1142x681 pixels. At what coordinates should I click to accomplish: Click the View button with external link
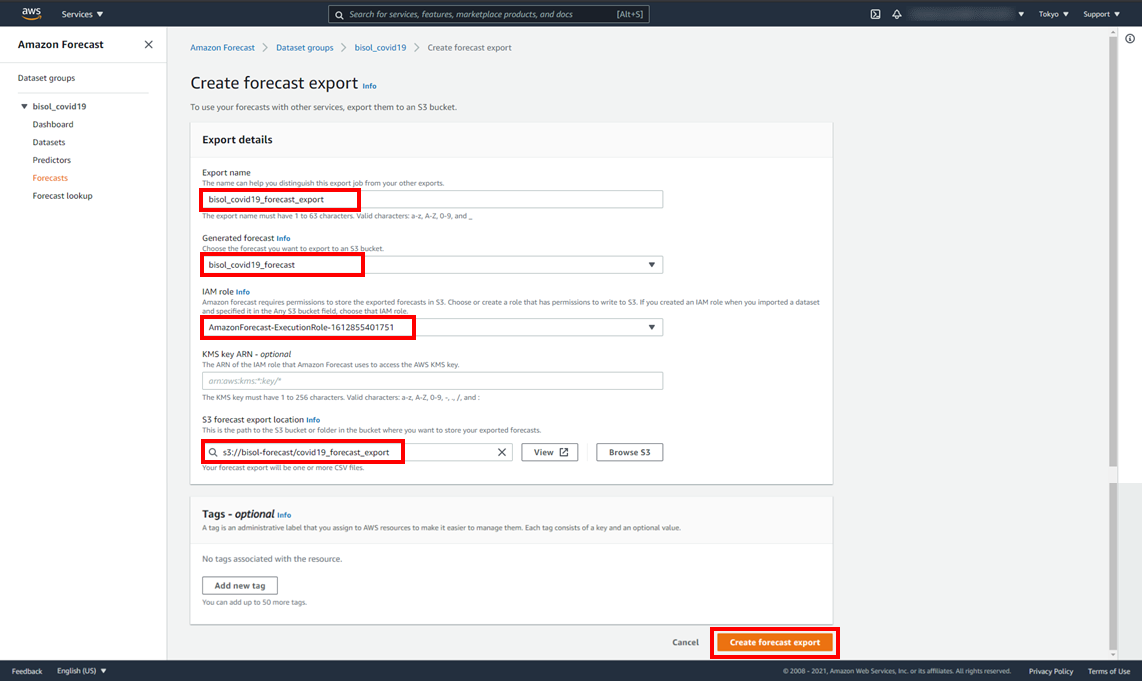coord(550,452)
